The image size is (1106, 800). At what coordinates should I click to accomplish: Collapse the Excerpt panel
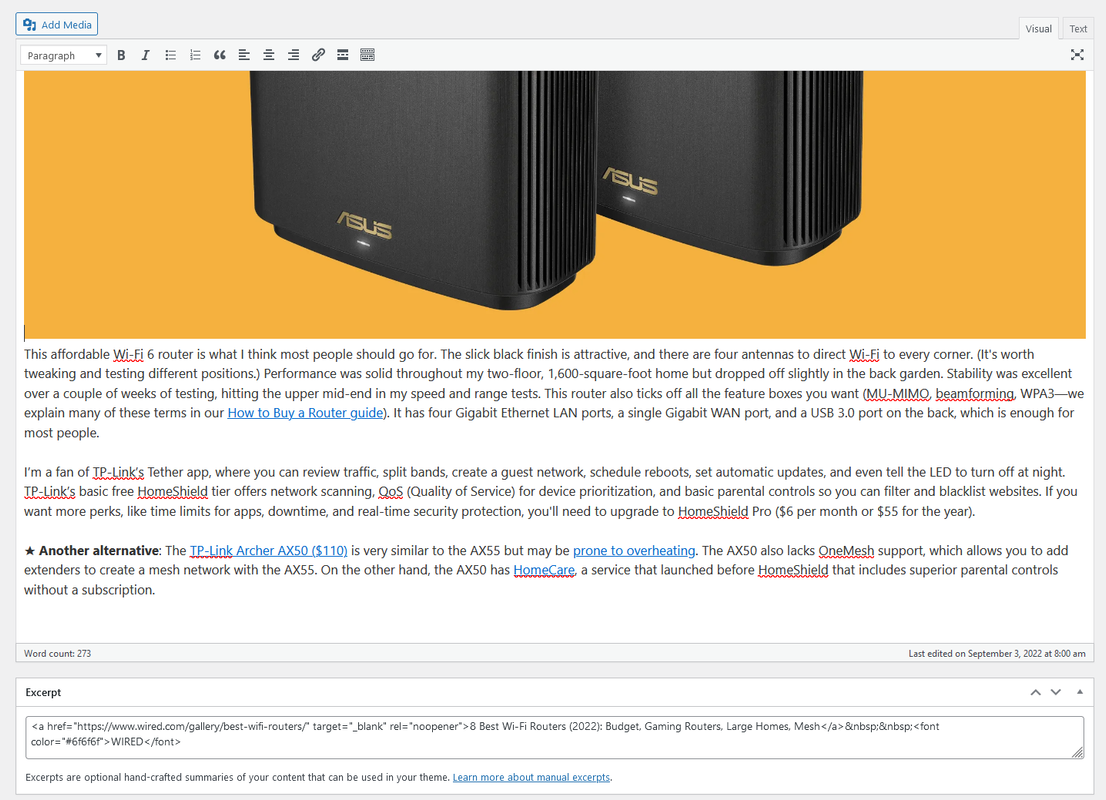click(1080, 692)
